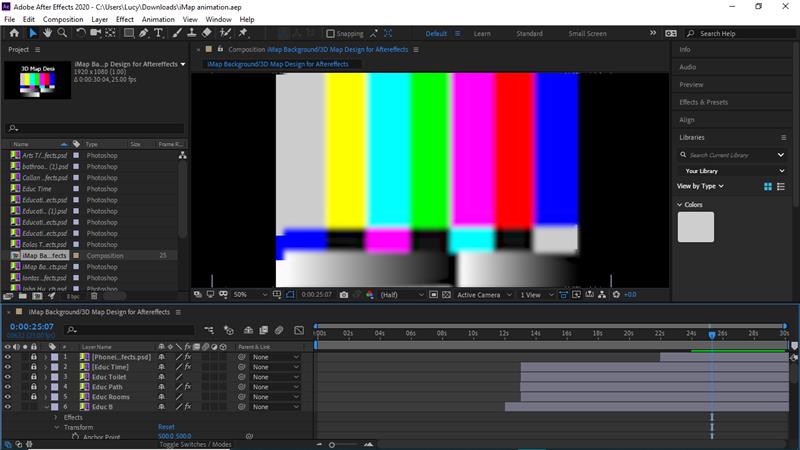Select the Rectangle shape tool
This screenshot has width=800, height=450.
point(129,33)
